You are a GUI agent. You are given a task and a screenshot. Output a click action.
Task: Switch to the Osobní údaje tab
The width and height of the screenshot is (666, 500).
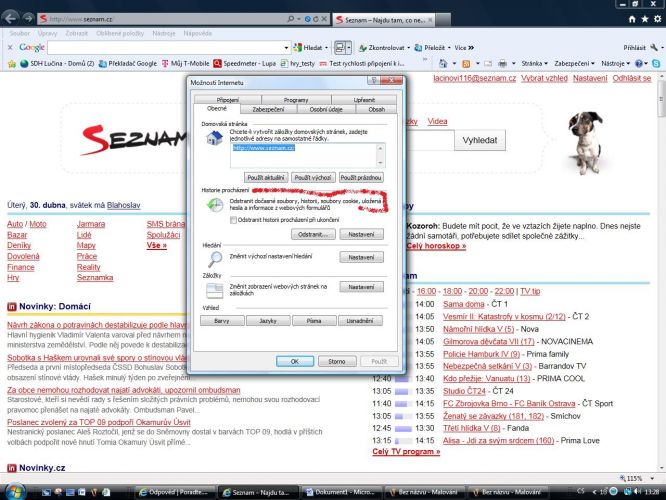326,109
